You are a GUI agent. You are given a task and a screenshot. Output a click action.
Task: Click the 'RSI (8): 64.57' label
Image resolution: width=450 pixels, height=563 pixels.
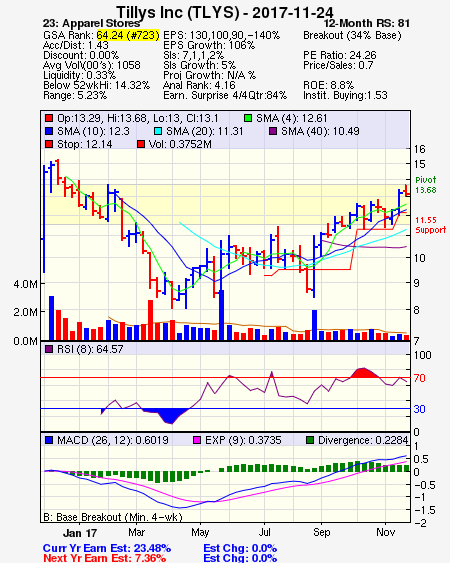click(90, 349)
